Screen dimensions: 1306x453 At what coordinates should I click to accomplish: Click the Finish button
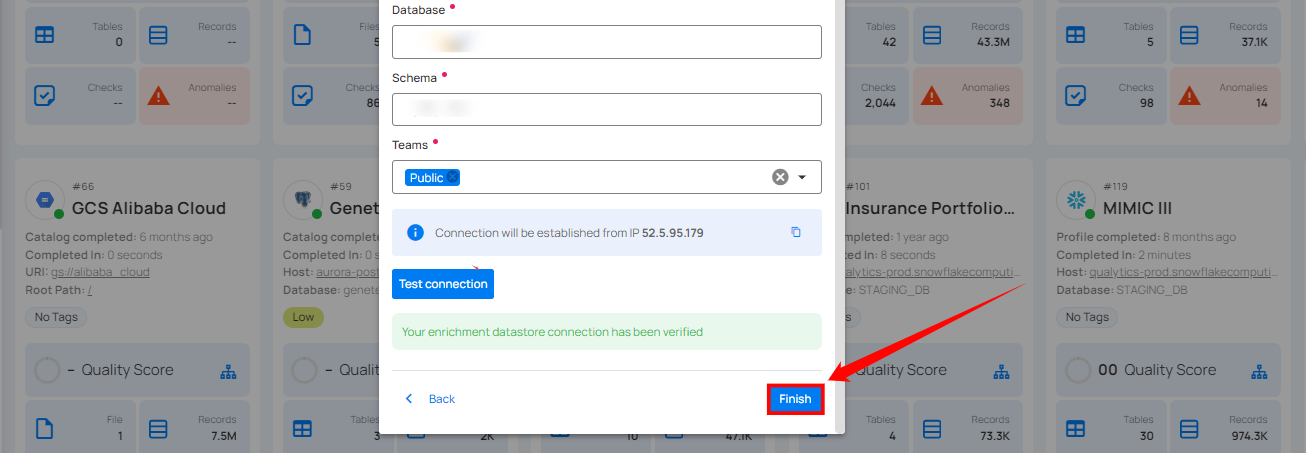pos(795,399)
